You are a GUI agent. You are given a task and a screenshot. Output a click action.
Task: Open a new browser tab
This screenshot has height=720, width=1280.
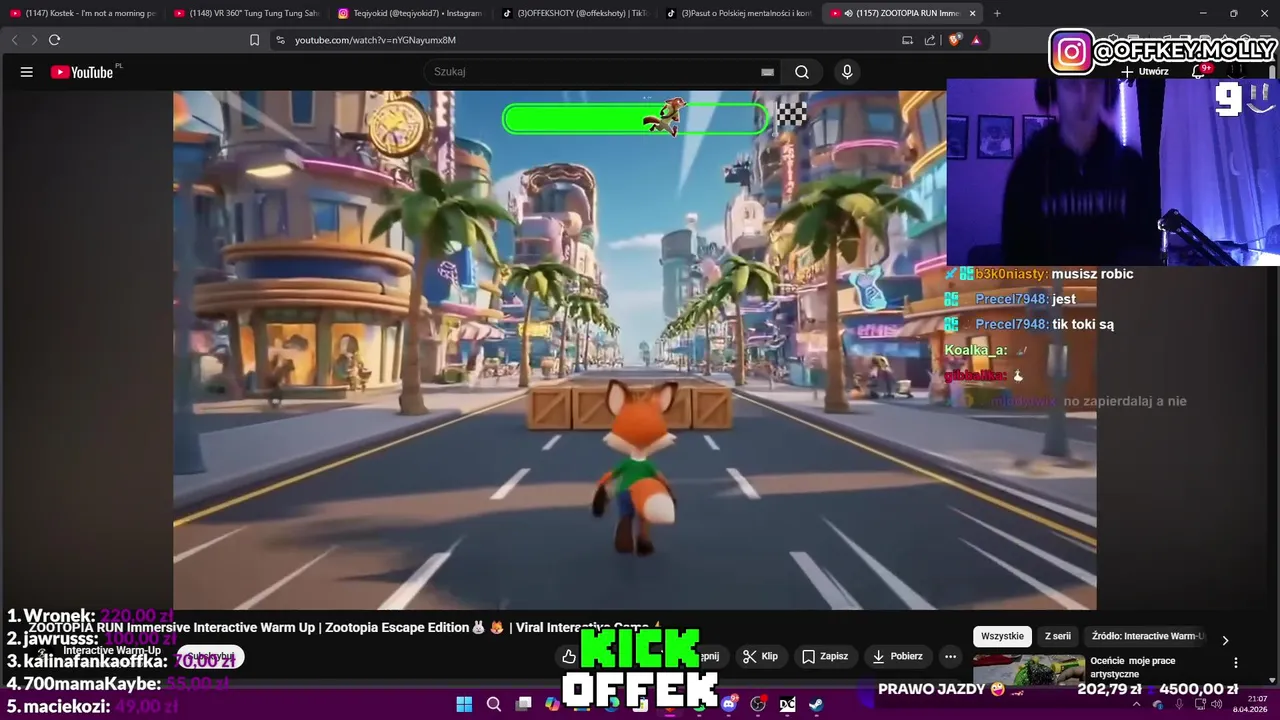tap(997, 13)
